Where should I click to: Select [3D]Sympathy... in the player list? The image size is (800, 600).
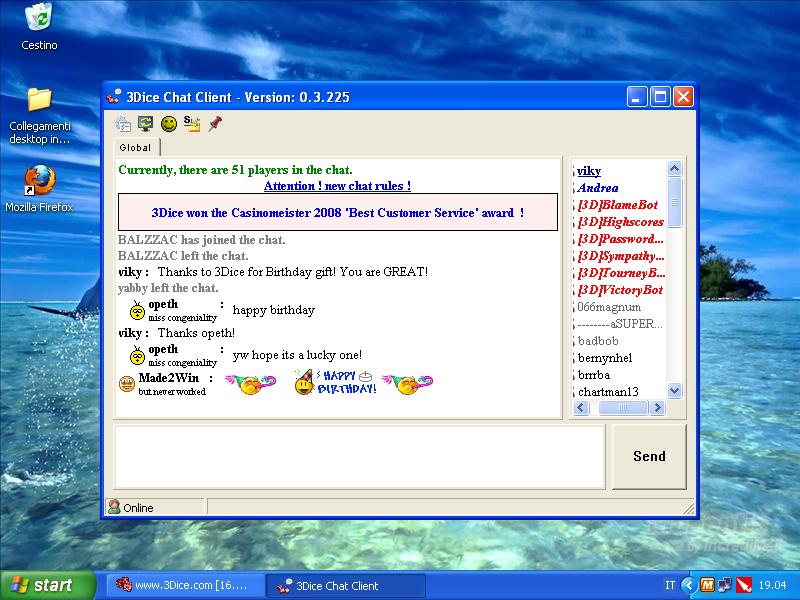(621, 256)
